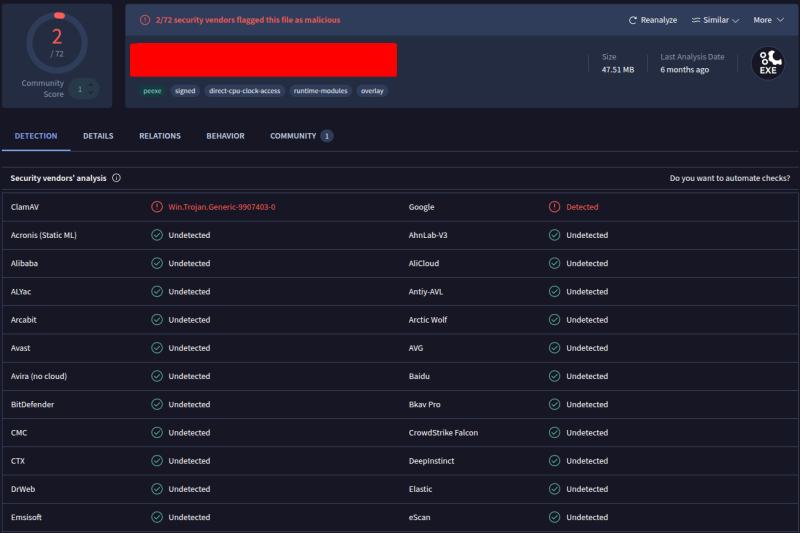Click the DrWeb checkmark icon
Image resolution: width=800 pixels, height=533 pixels.
(x=157, y=489)
